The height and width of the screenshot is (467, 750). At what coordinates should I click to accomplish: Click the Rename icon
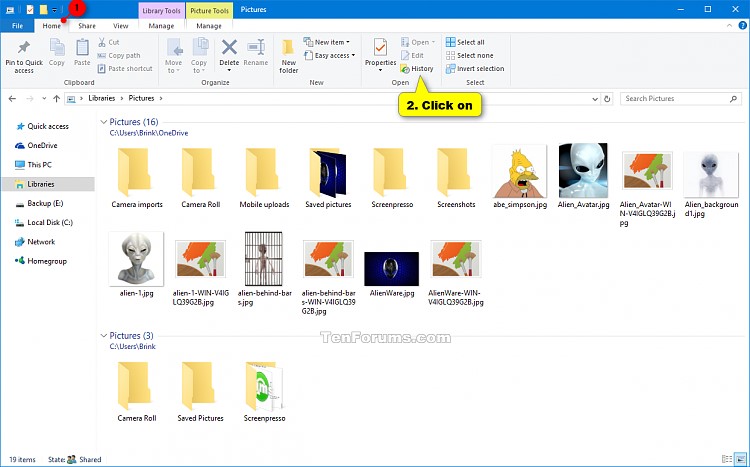(x=255, y=47)
